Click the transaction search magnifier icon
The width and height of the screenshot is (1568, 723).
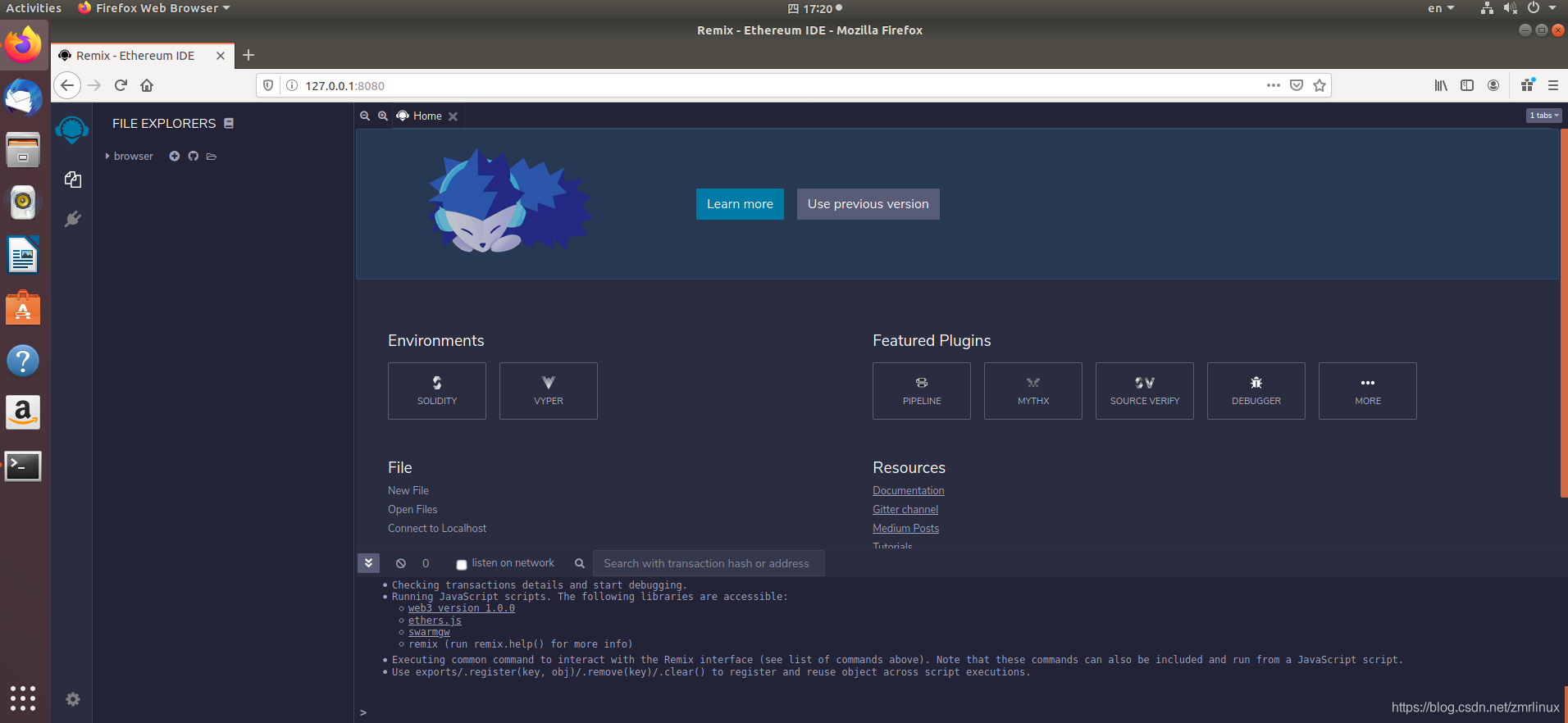click(580, 563)
